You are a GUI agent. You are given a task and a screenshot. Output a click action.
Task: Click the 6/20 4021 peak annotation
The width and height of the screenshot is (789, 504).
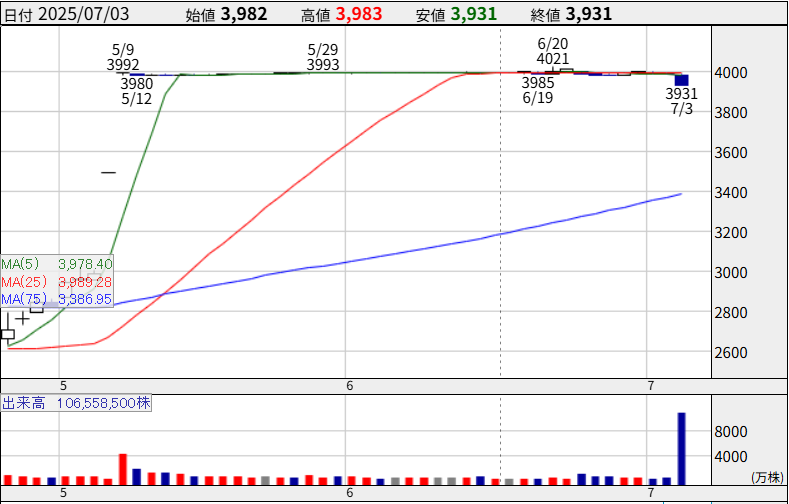(553, 51)
